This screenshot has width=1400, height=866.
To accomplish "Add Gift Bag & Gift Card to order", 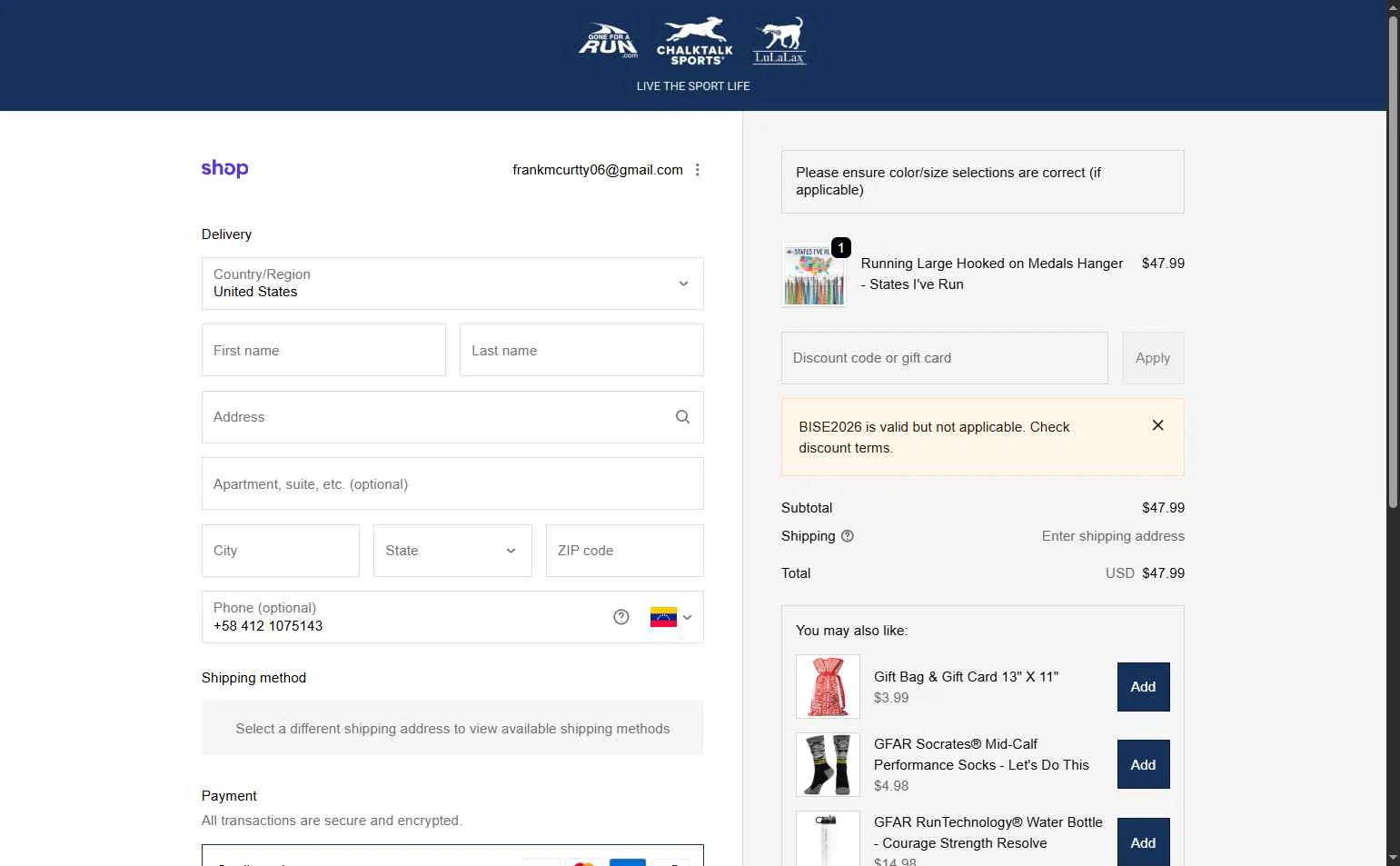I will tap(1143, 687).
